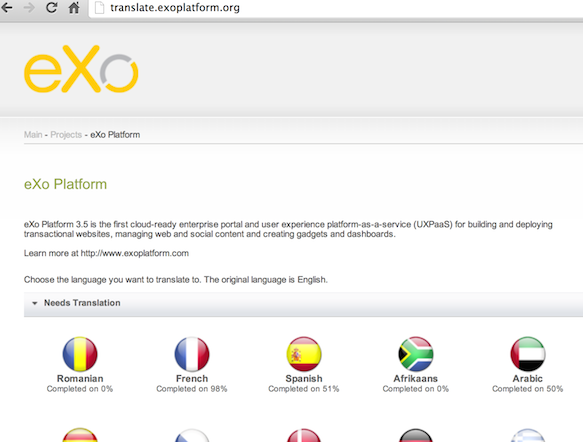Click the eXo logo
This screenshot has width=583, height=442.
click(81, 69)
